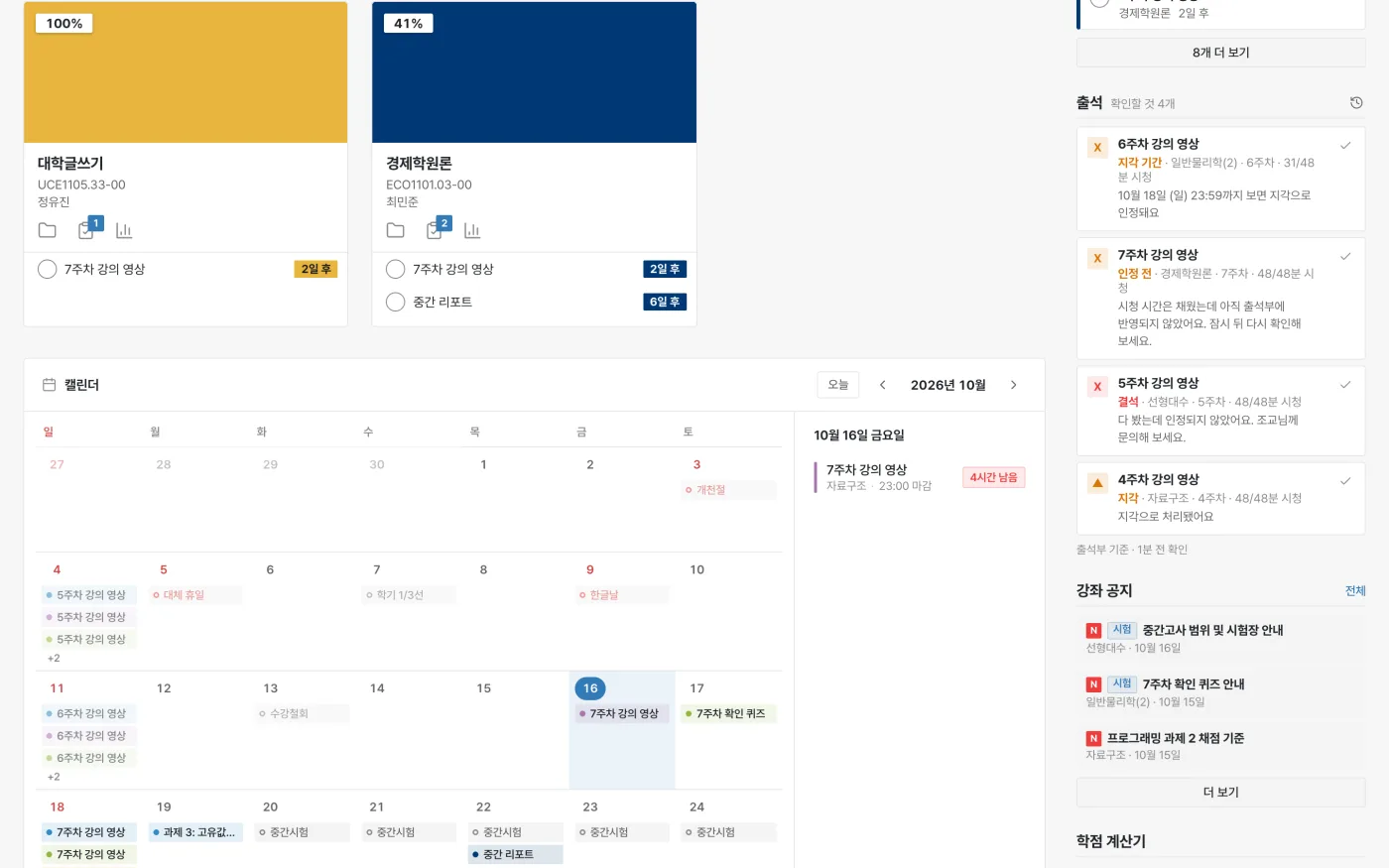The height and width of the screenshot is (868, 1389).
Task: Click 수강철회 event on October 13
Action: point(302,713)
